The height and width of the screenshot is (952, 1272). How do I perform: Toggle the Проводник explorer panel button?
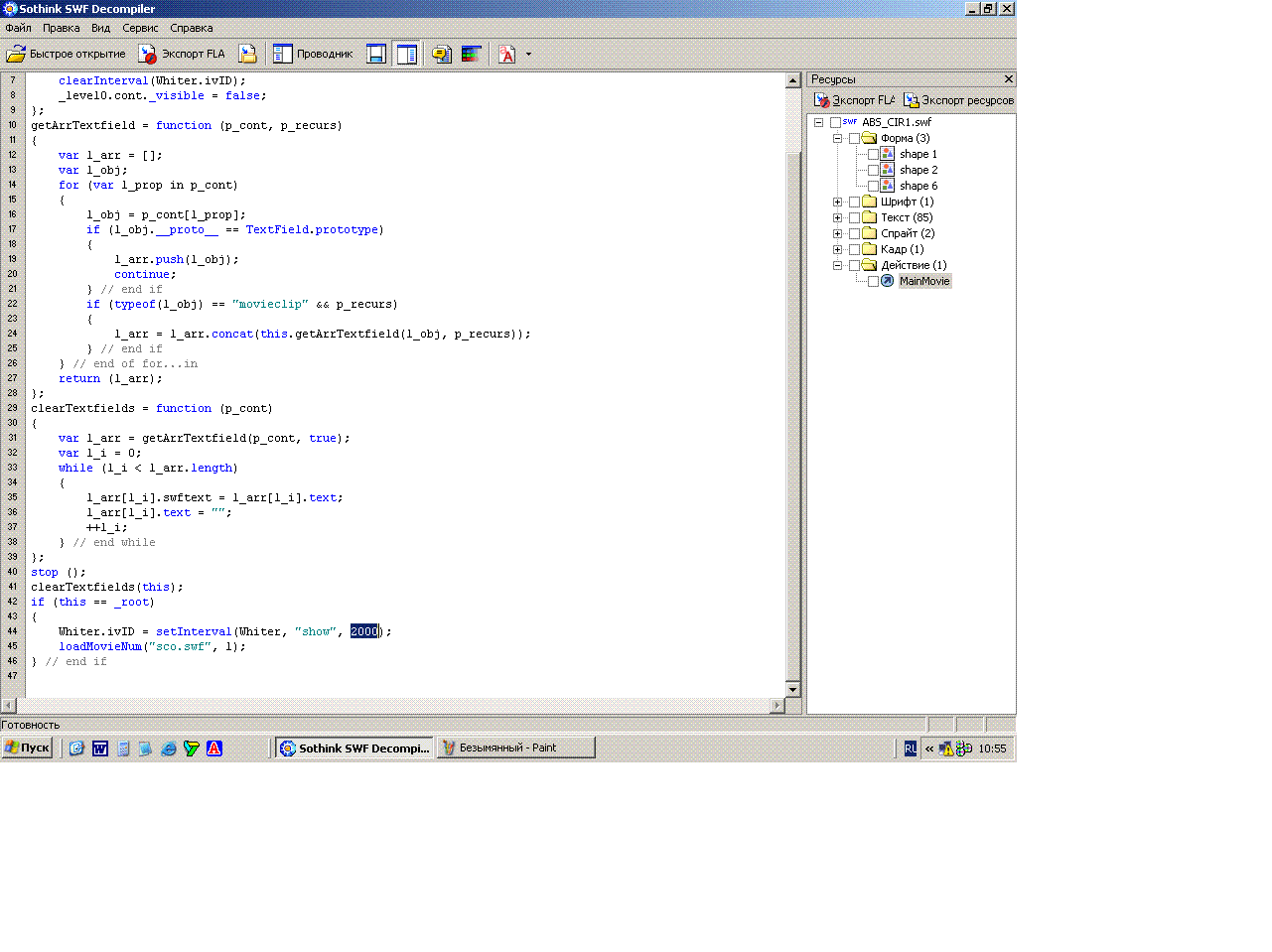[314, 54]
